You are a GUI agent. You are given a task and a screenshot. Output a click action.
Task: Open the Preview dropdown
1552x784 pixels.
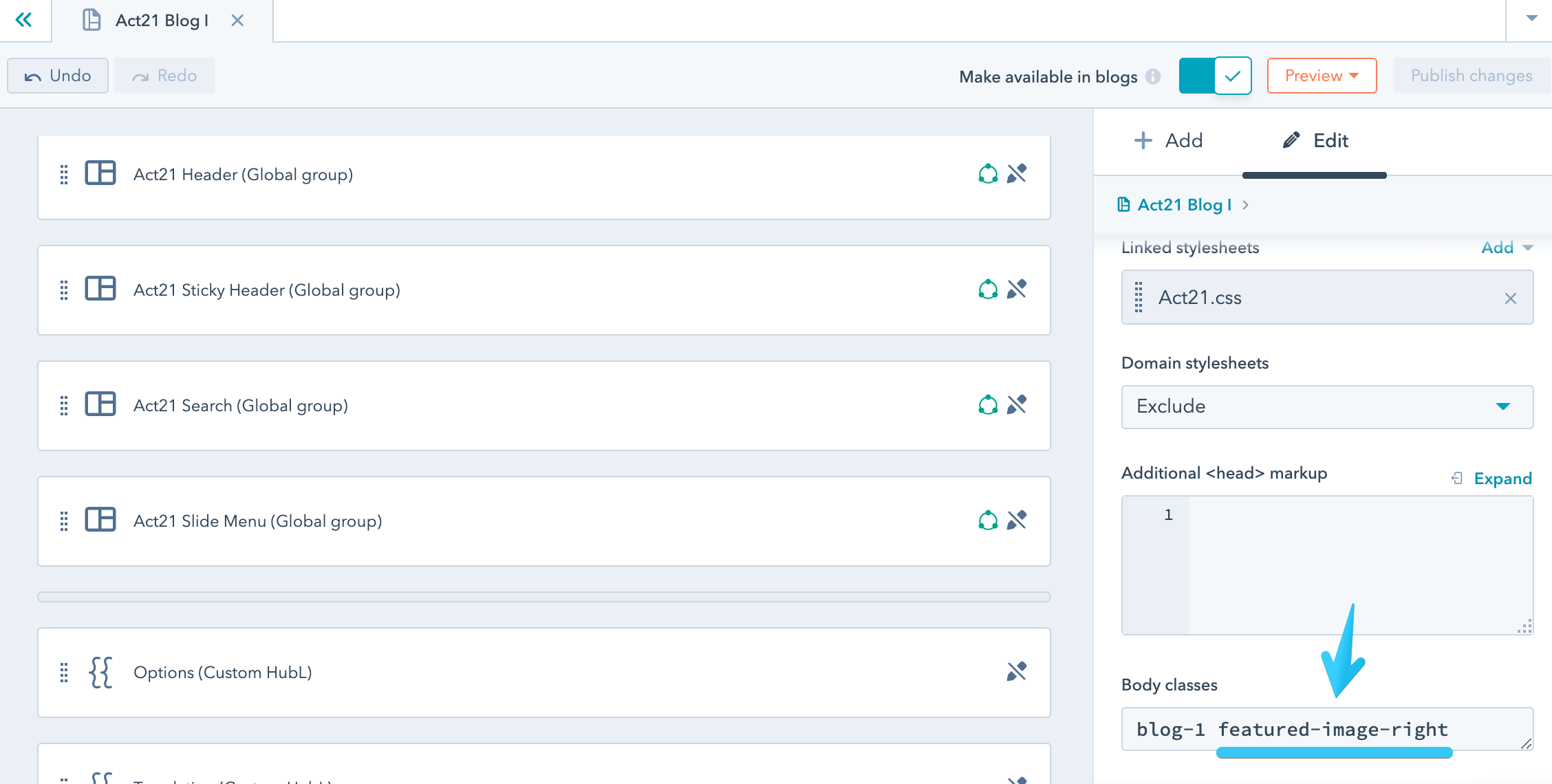[1322, 76]
